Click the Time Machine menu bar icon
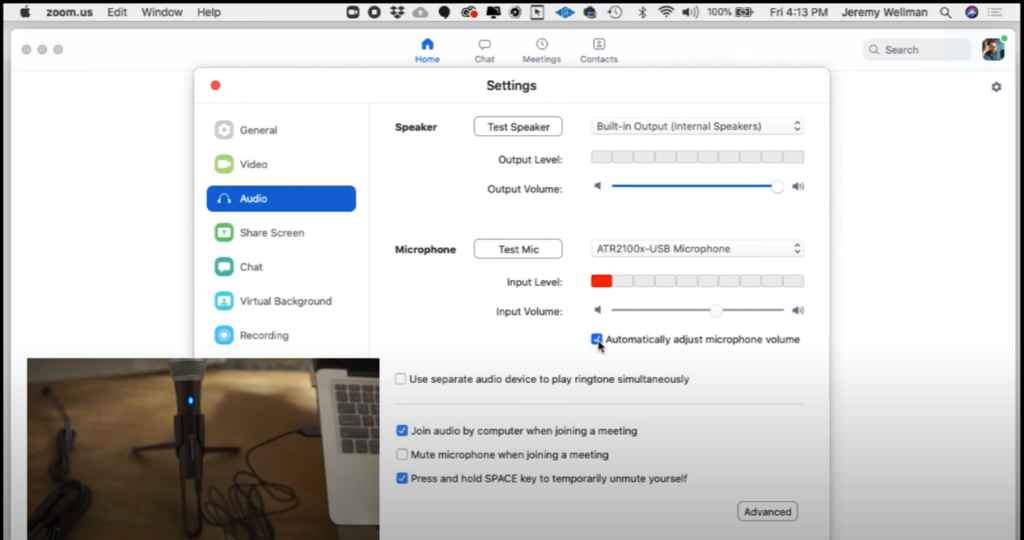This screenshot has width=1024, height=540. coord(615,12)
